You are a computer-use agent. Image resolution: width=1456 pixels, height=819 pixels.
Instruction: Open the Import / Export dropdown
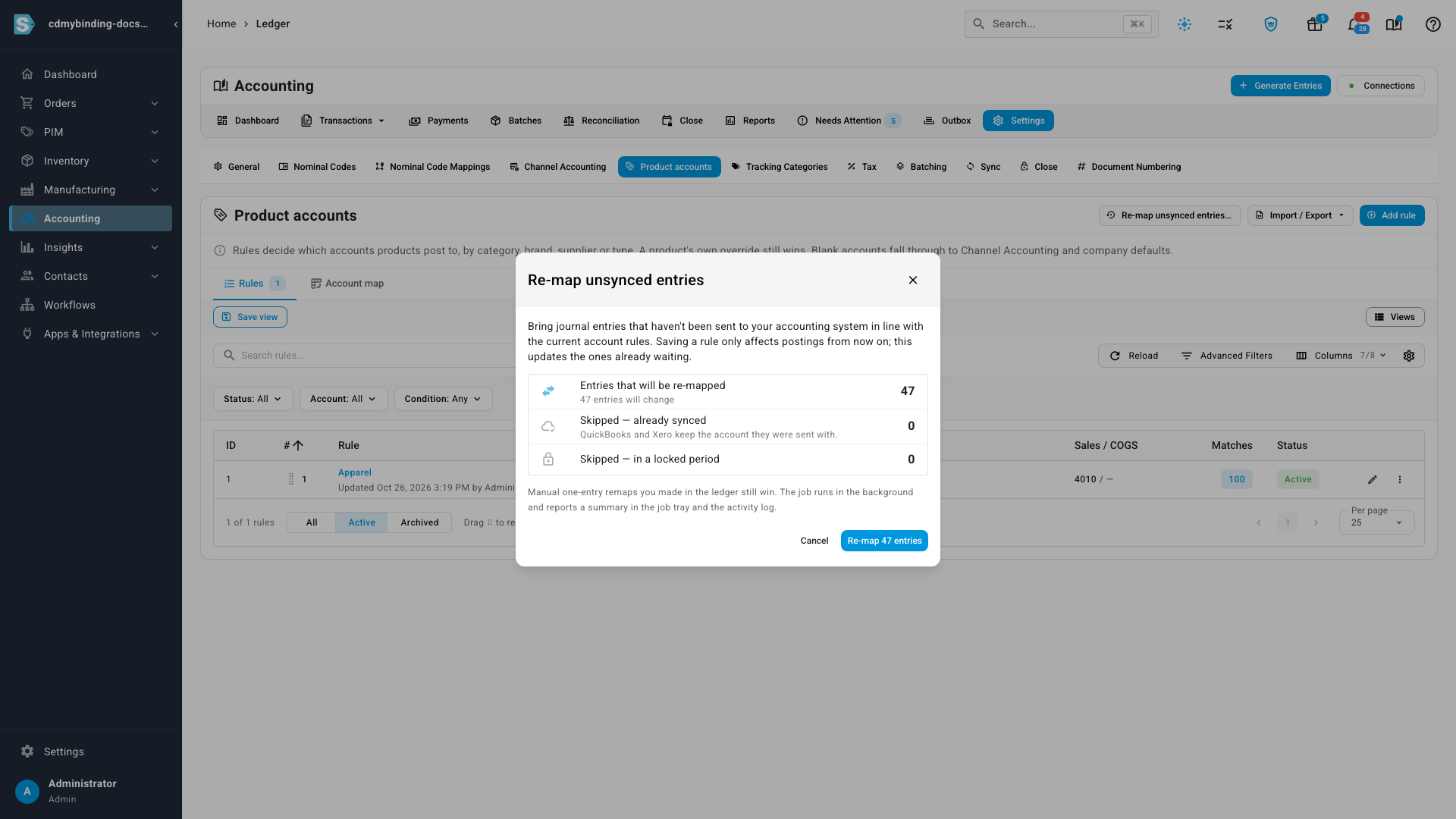click(x=1300, y=215)
